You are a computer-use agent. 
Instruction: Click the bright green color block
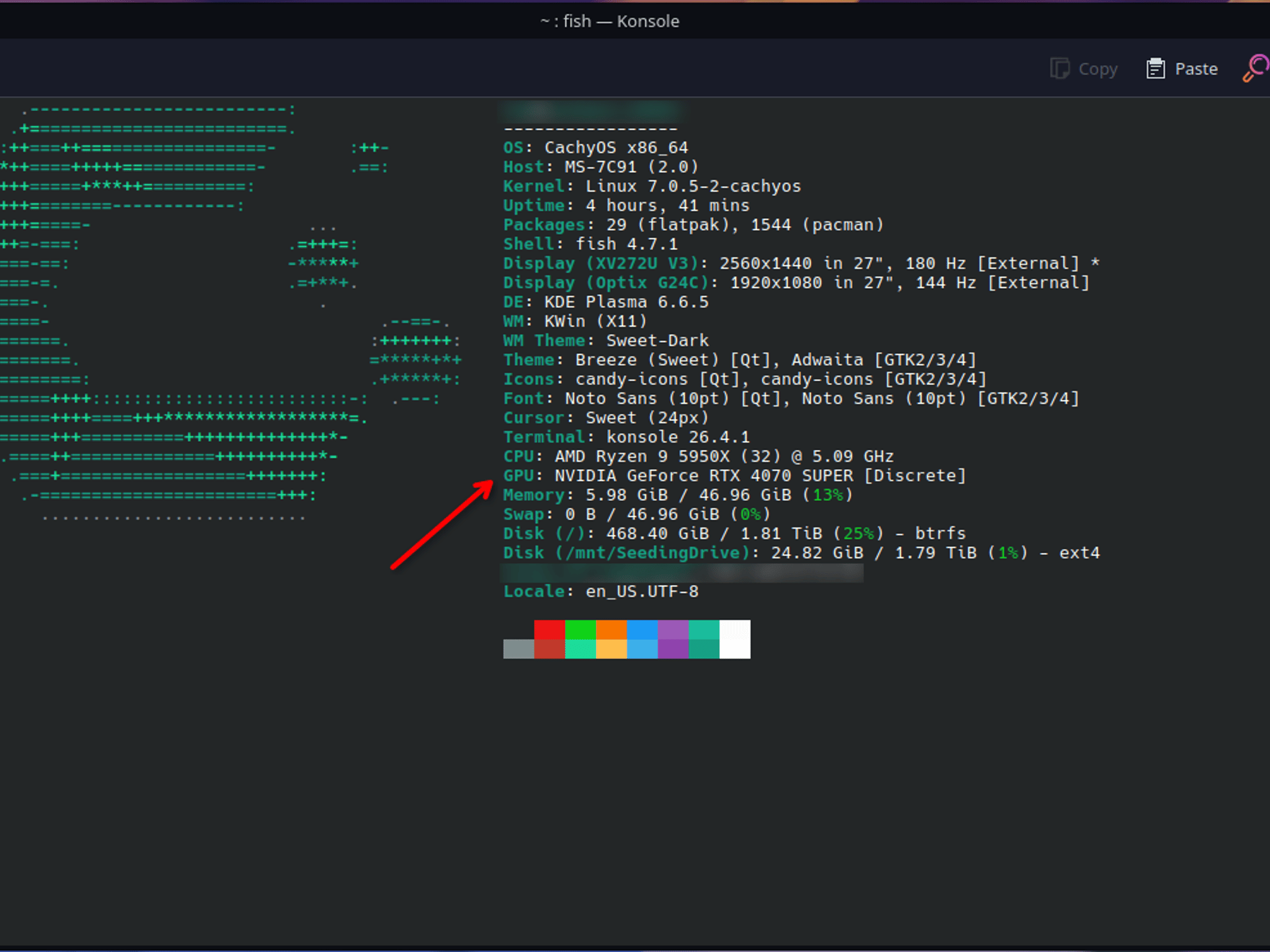pos(580,630)
